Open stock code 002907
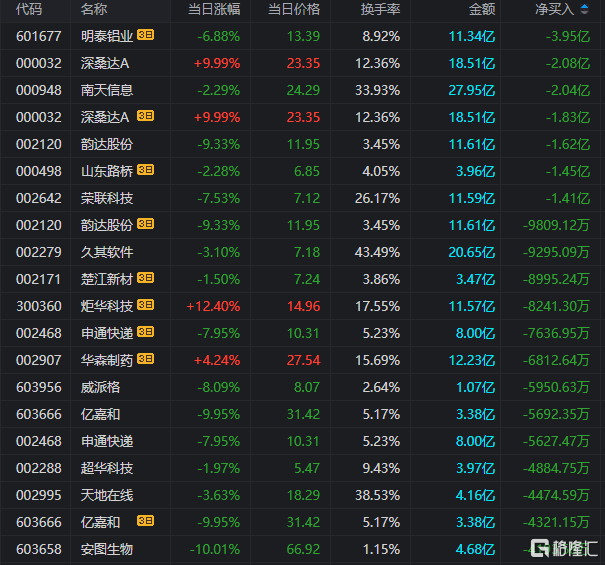Screen dimensions: 605x565 [39, 360]
